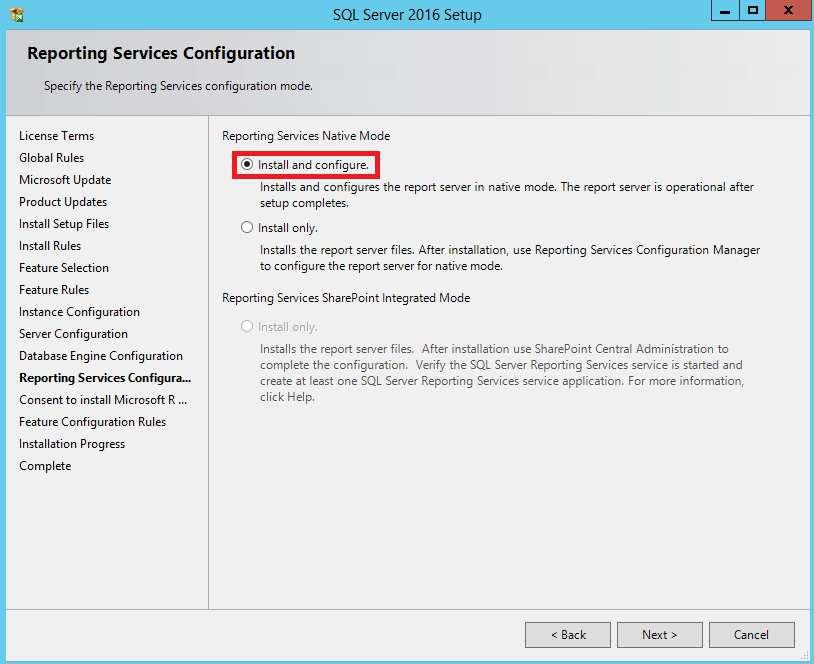The width and height of the screenshot is (814, 664).
Task: Click the Next button
Action: 659,634
